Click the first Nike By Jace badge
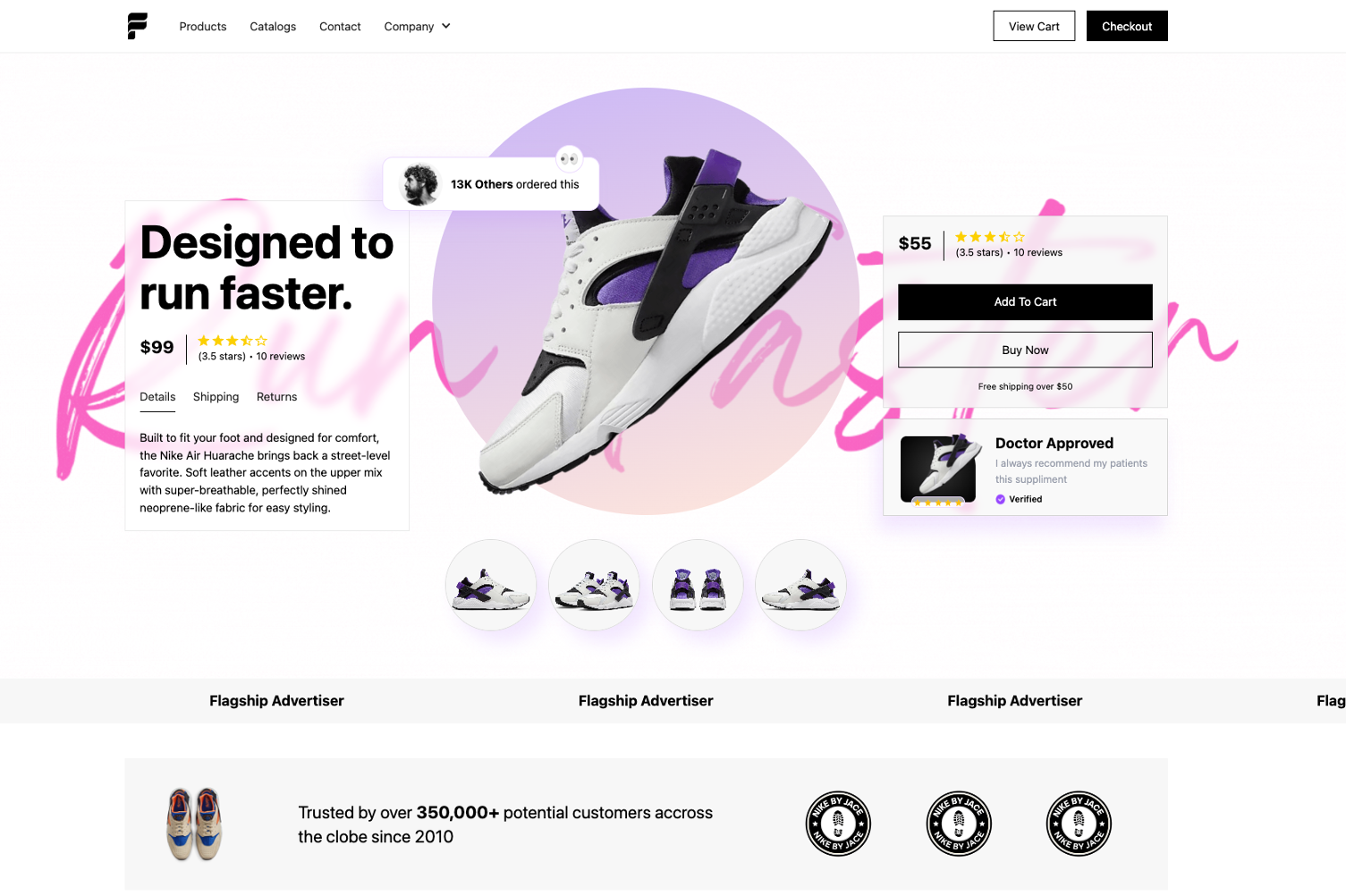 (838, 824)
